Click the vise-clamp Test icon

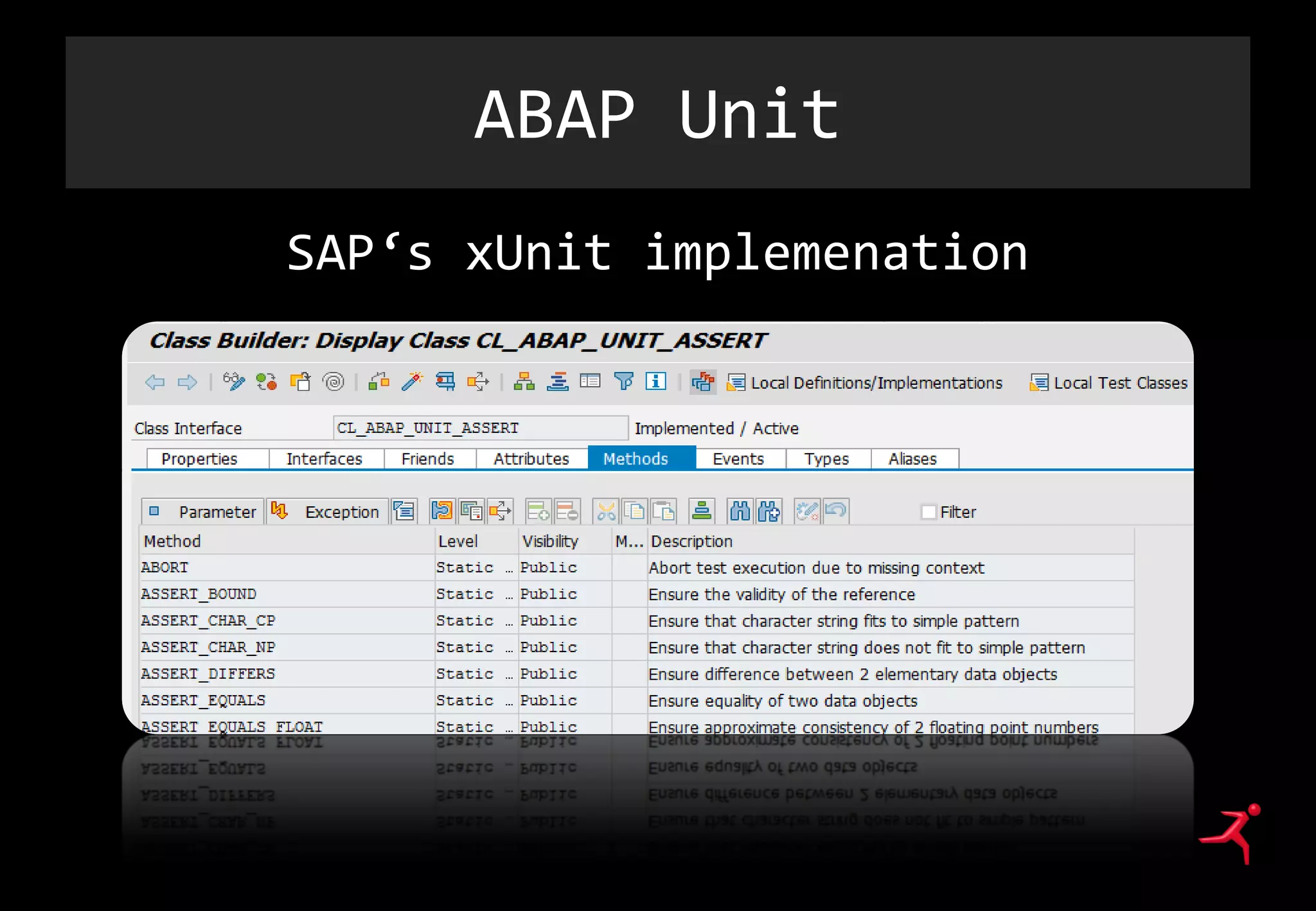[445, 382]
